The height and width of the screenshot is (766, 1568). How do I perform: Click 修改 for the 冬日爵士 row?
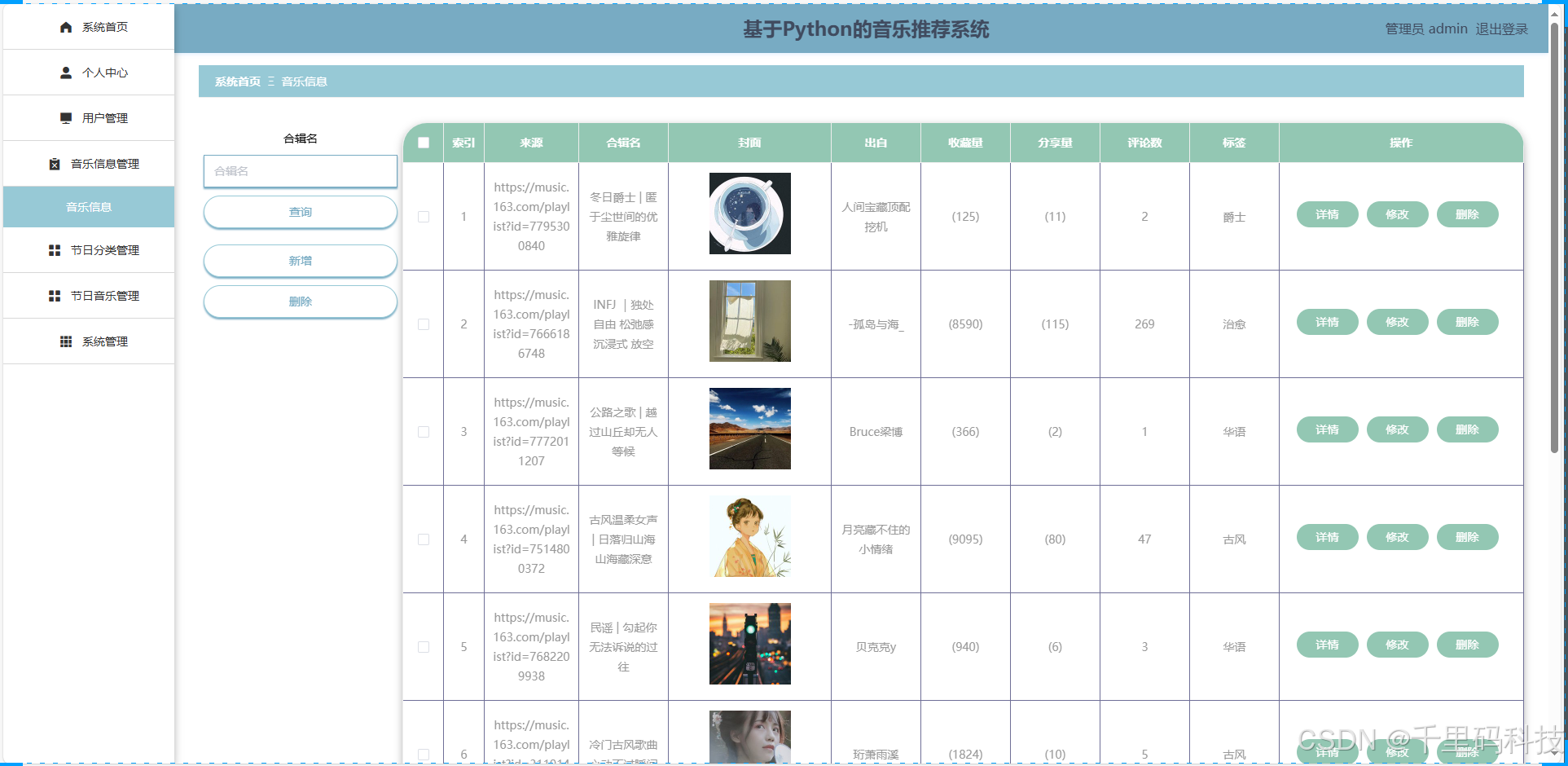pyautogui.click(x=1398, y=214)
